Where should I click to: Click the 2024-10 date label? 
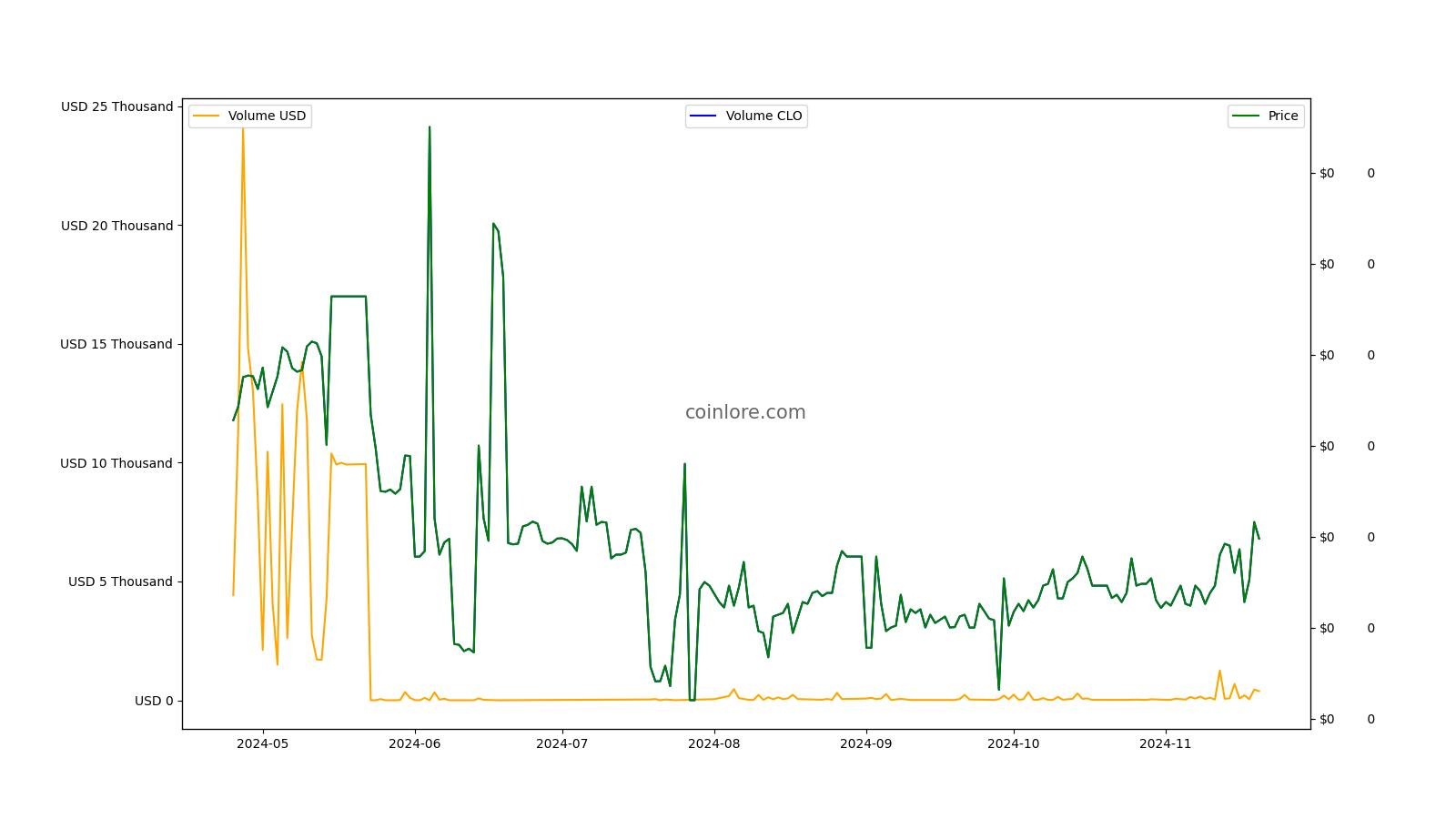point(1014,743)
